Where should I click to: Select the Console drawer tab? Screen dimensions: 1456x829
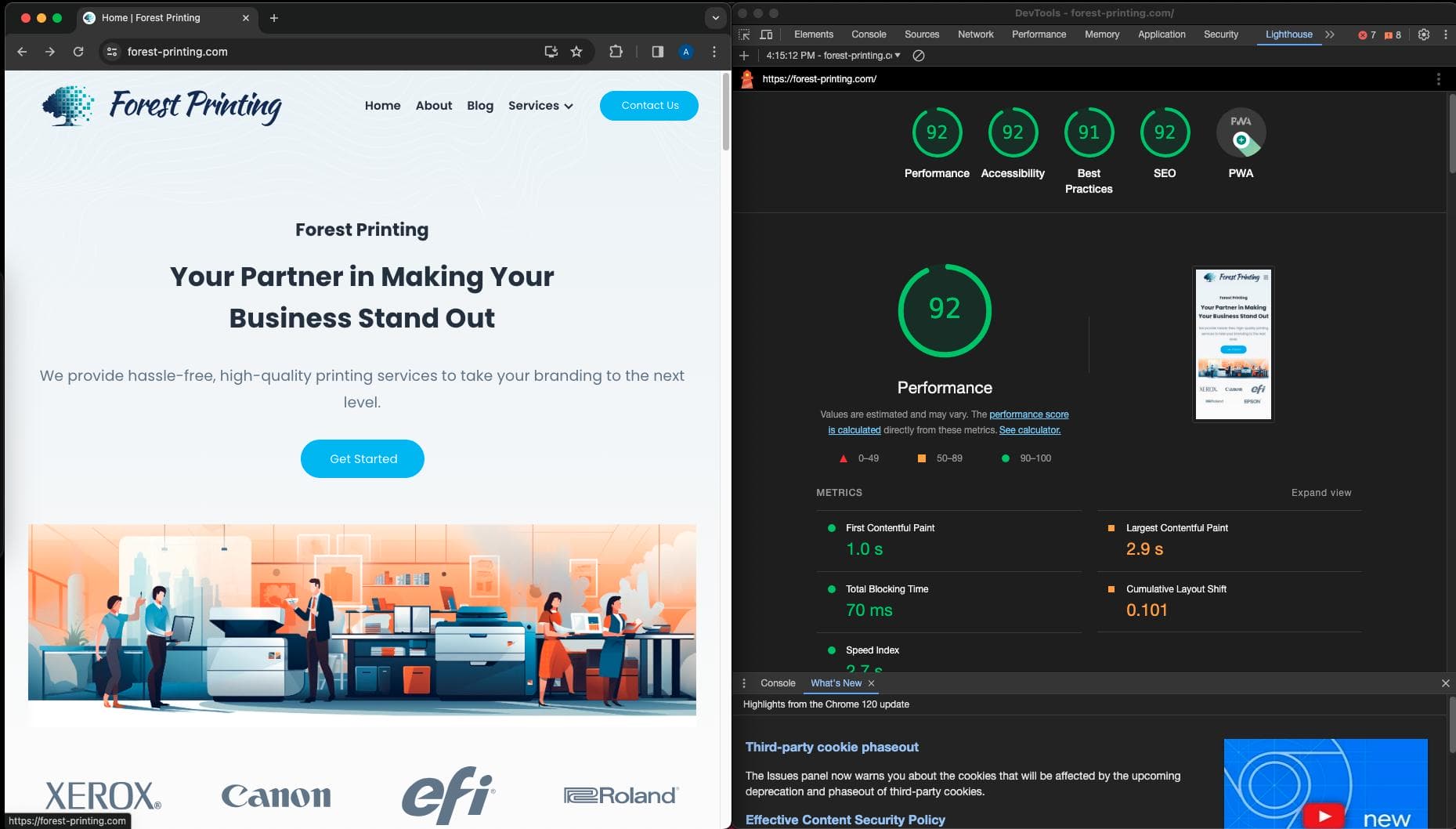(777, 683)
